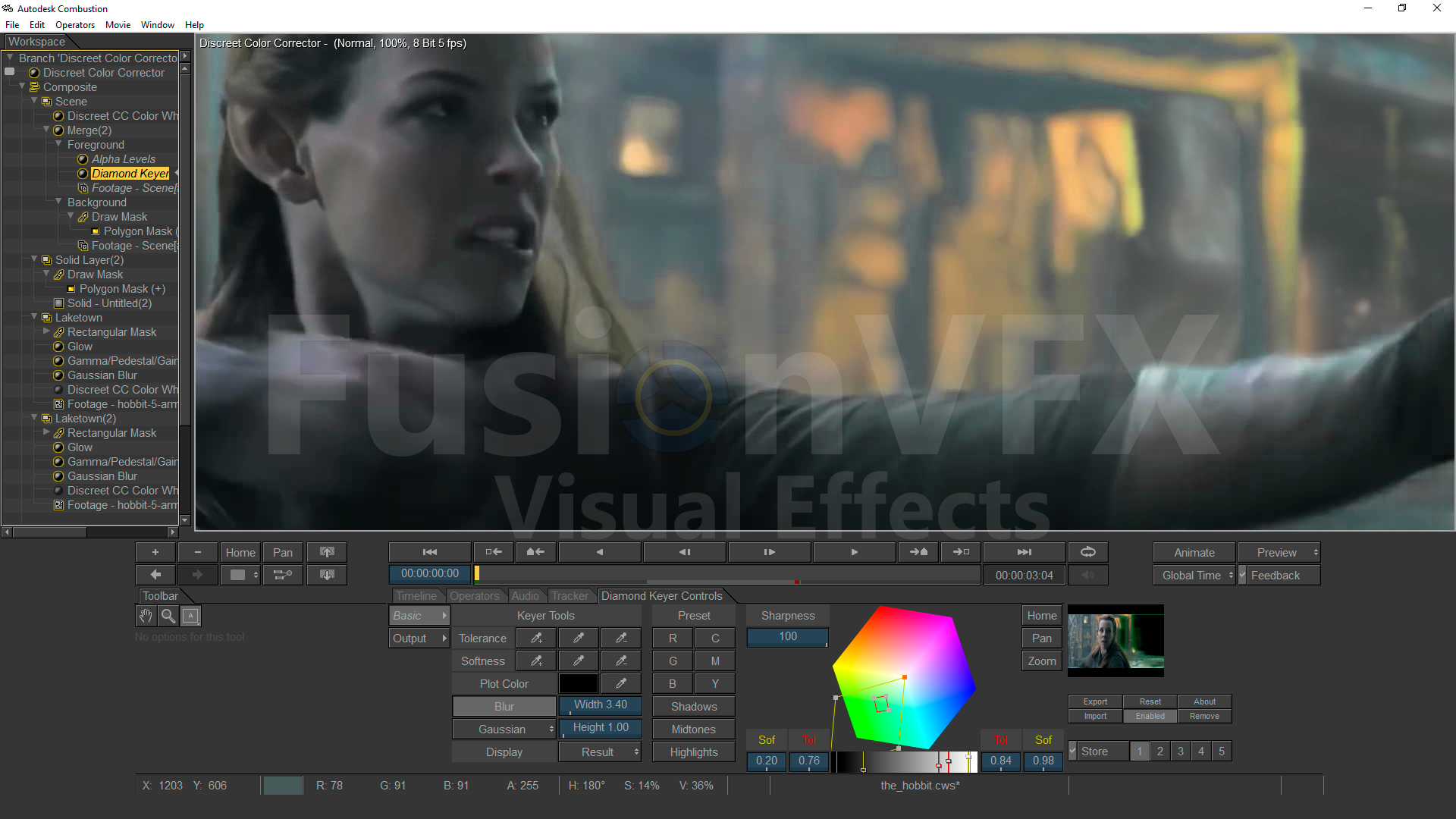The width and height of the screenshot is (1456, 819).
Task: Collapse the Background tree node
Action: tap(58, 202)
